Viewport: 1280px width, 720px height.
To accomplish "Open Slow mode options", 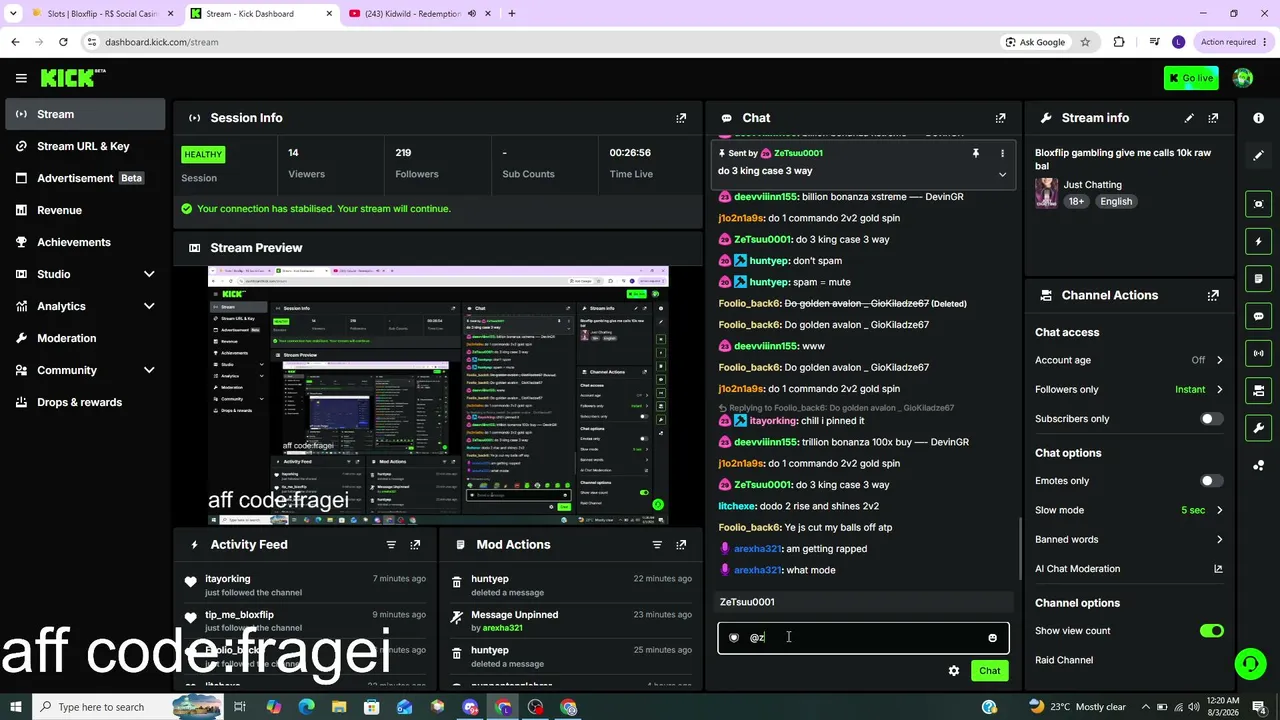I will click(x=1129, y=510).
